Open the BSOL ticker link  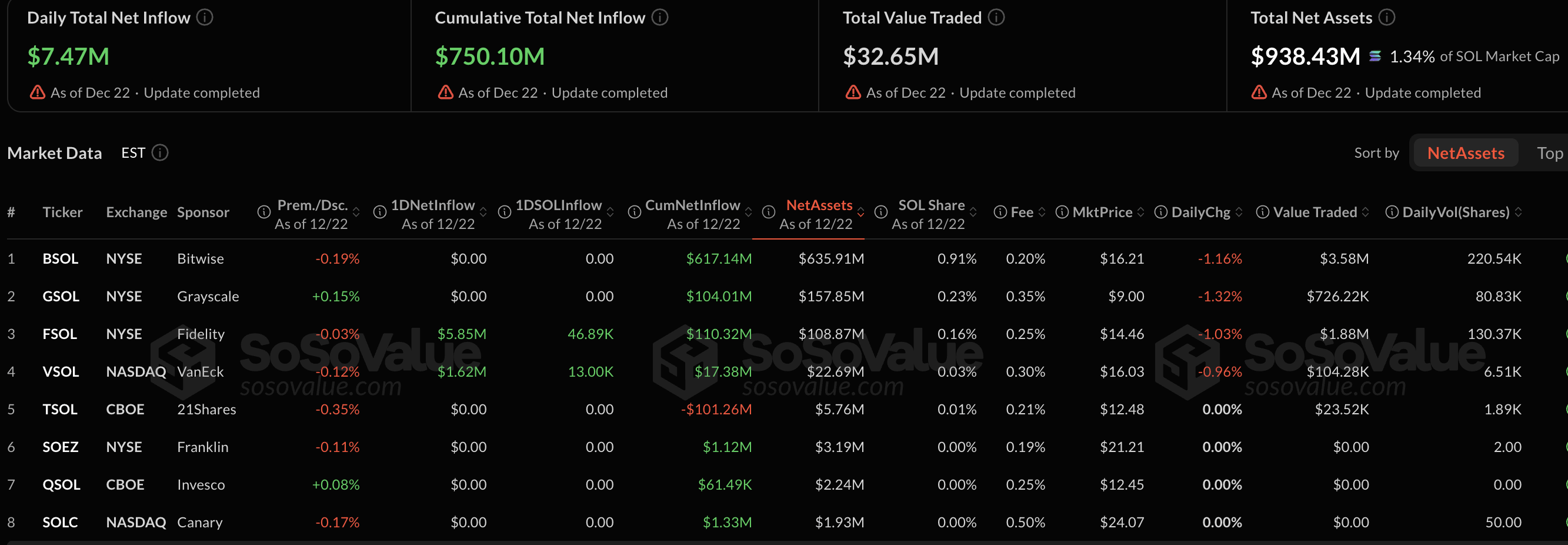60,259
